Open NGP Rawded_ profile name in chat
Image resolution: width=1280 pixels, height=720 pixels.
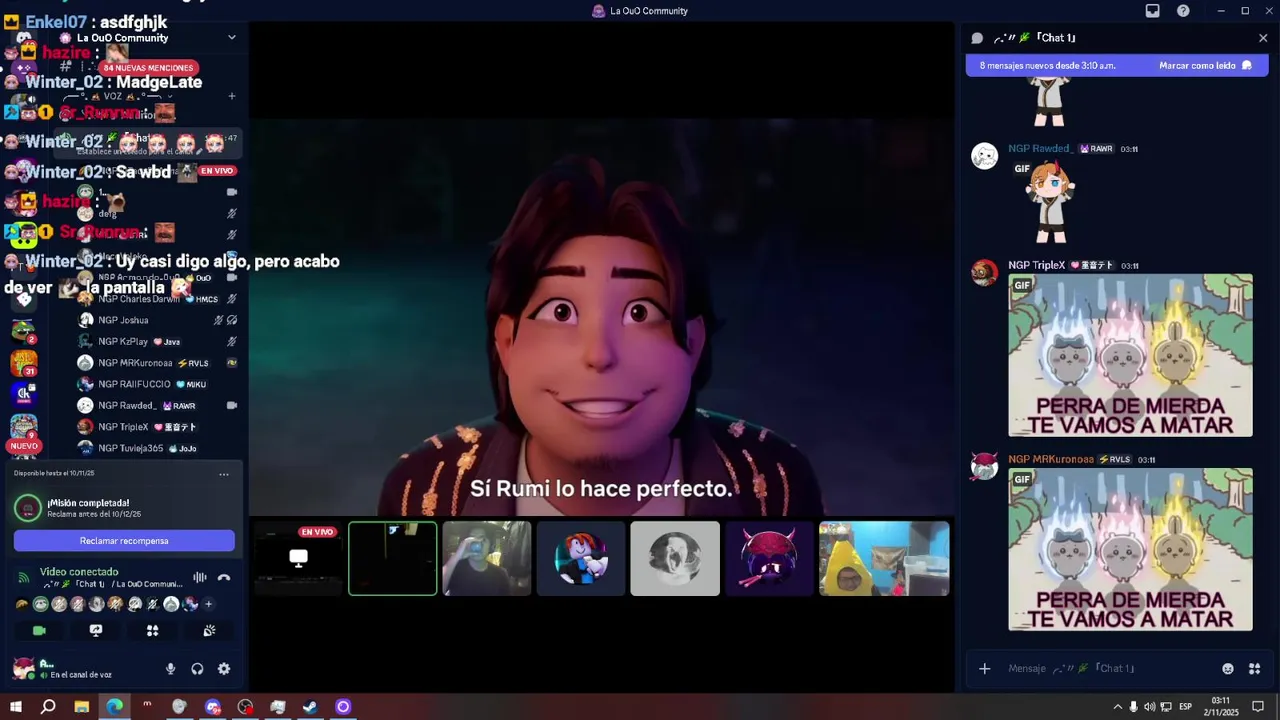(1040, 149)
